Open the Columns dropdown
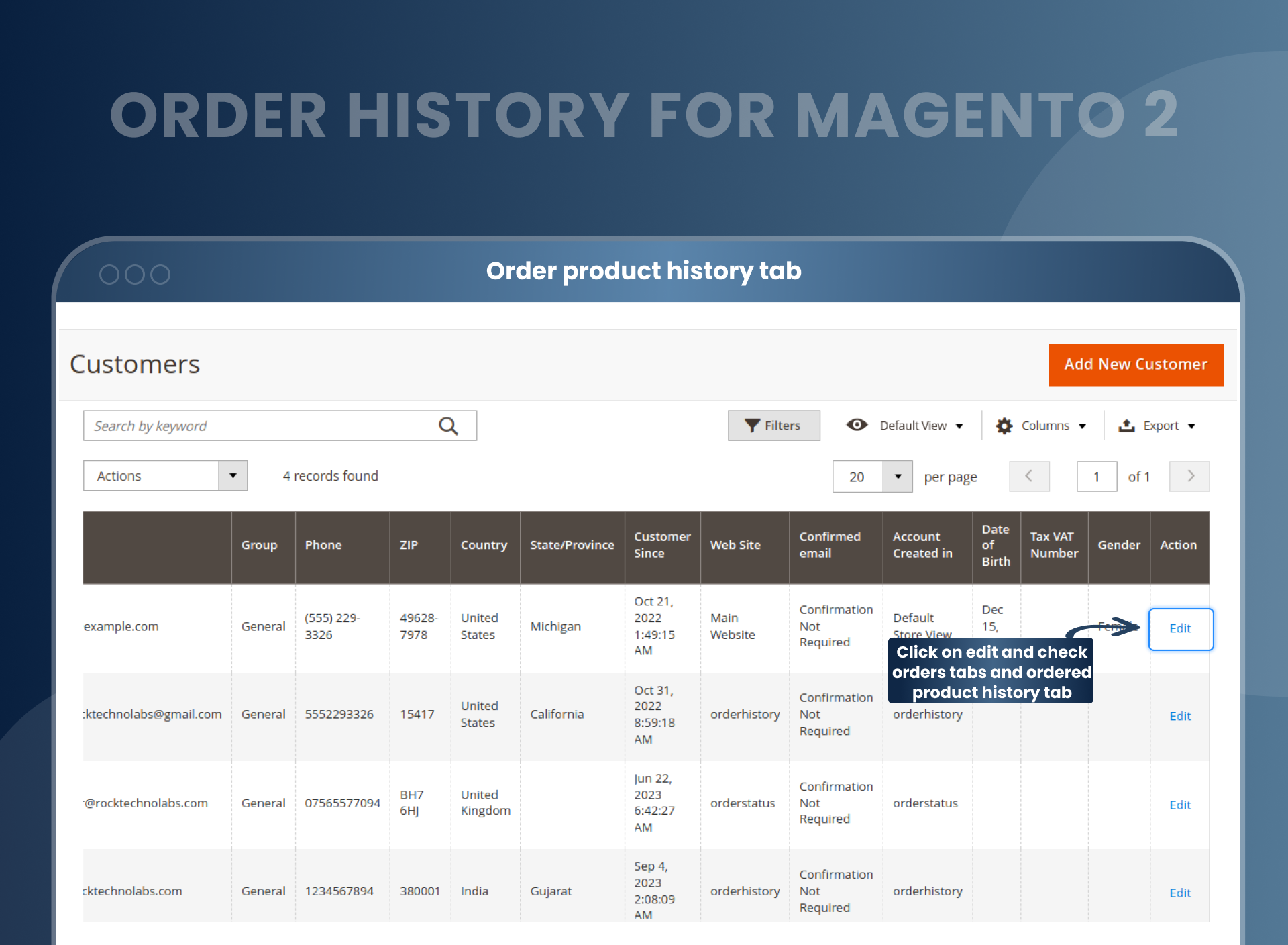The height and width of the screenshot is (945, 1288). (x=1041, y=426)
